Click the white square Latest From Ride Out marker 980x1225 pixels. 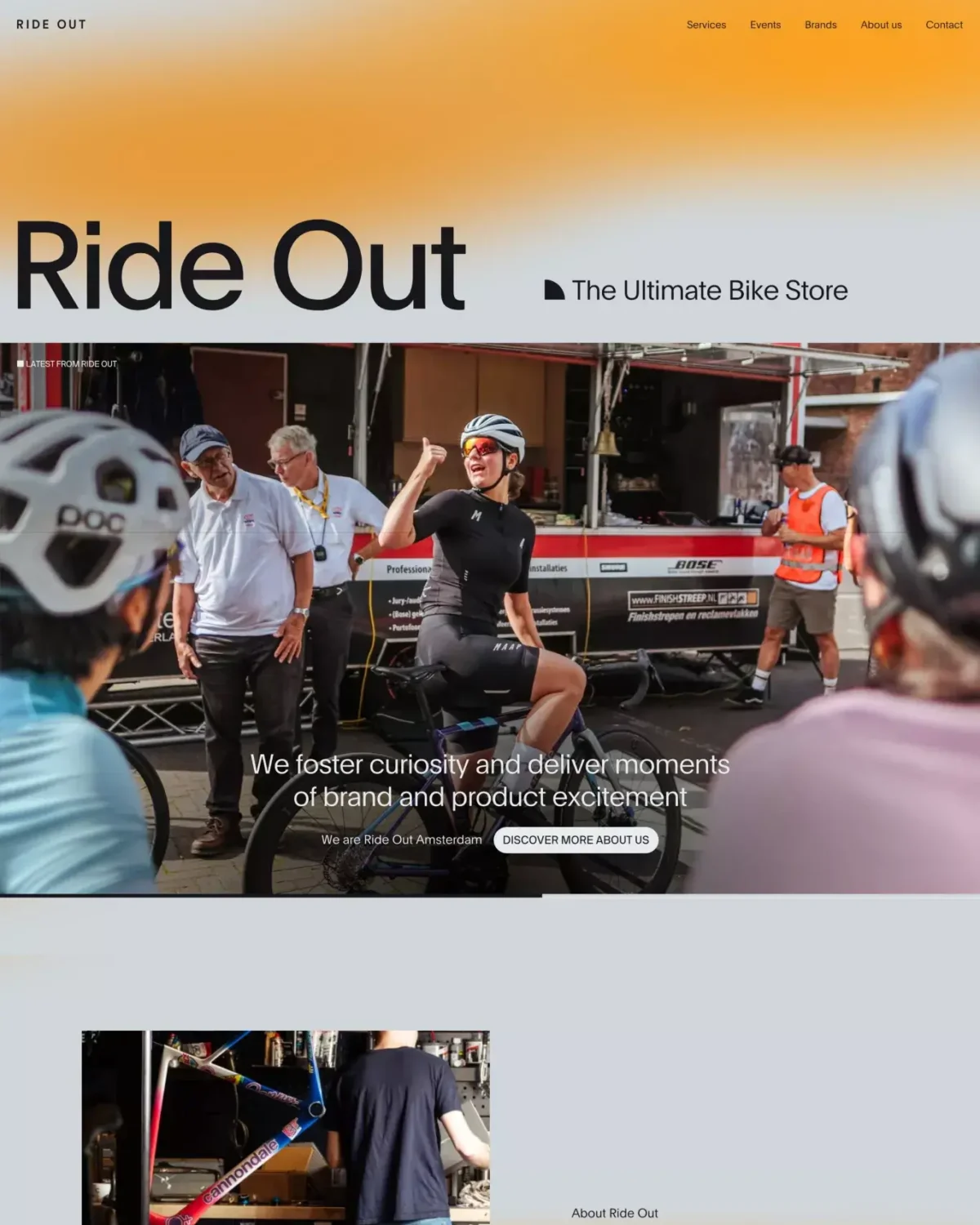pyautogui.click(x=20, y=363)
